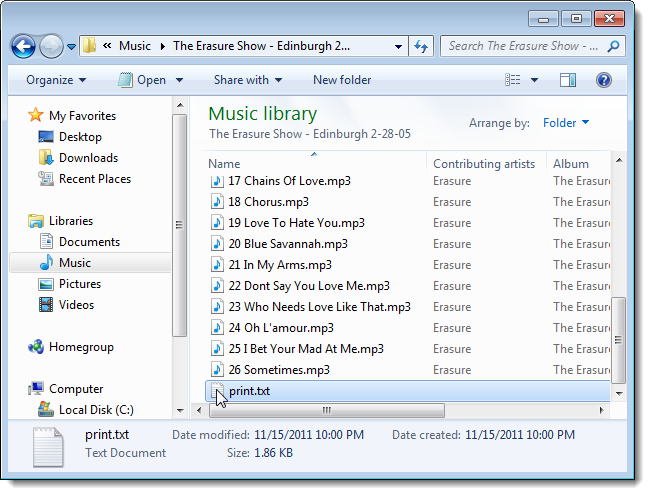
Task: Click navigation pane scroll down arrow
Action: (x=180, y=411)
